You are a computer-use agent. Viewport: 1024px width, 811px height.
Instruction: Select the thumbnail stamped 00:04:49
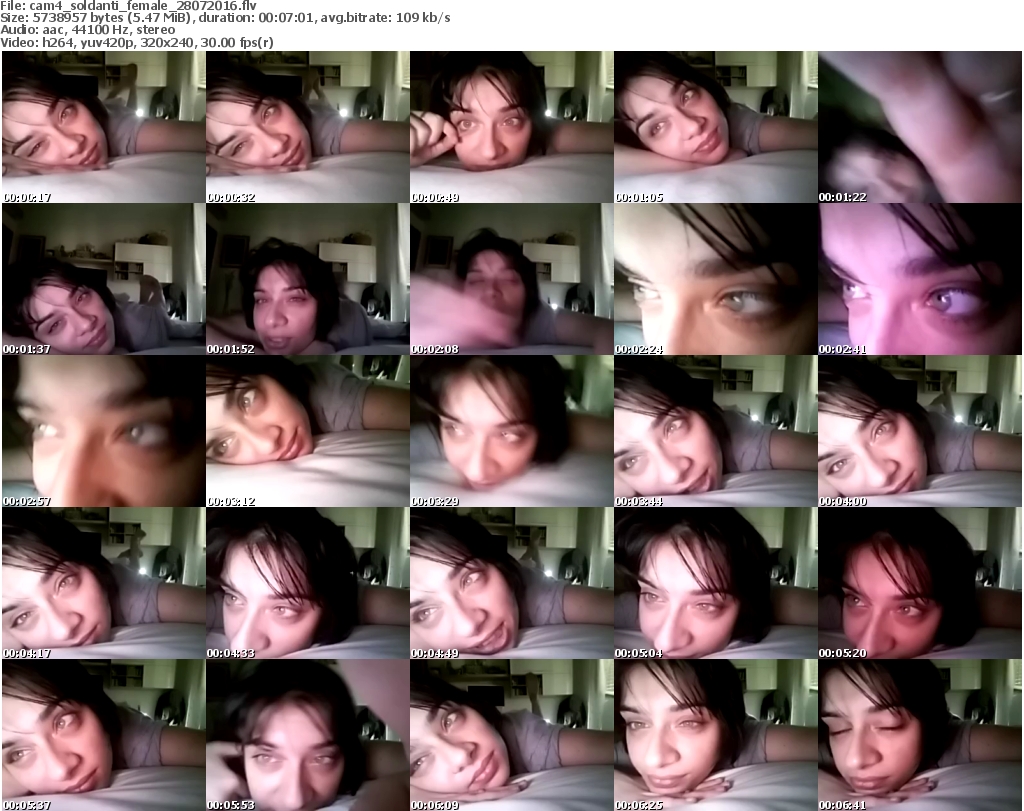point(511,583)
